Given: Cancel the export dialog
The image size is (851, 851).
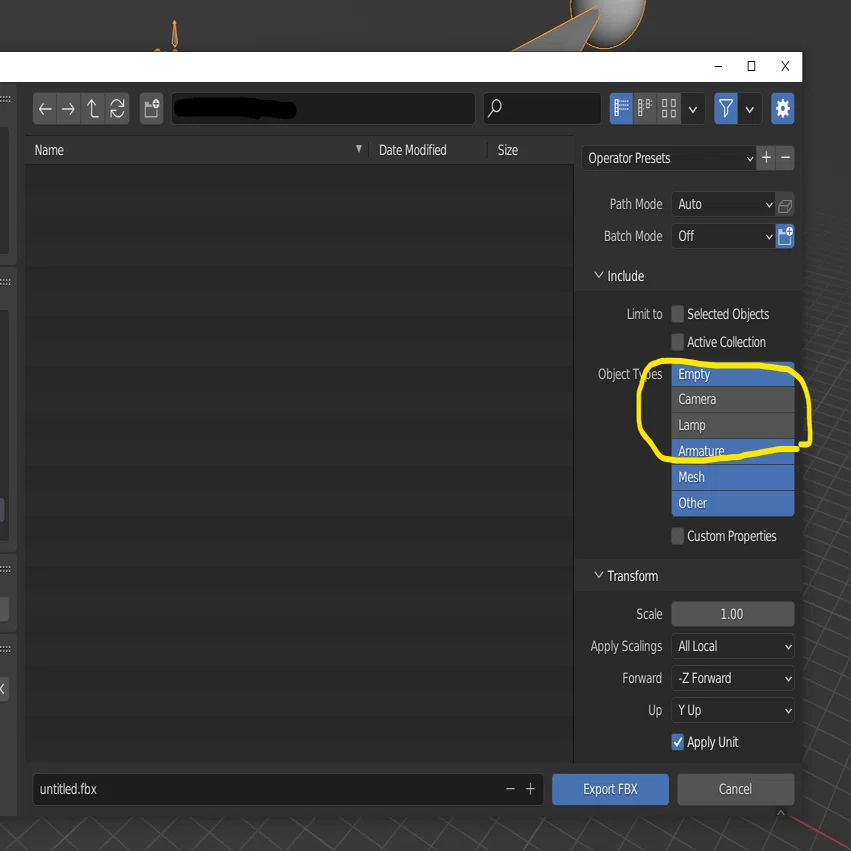Looking at the screenshot, I should click(x=735, y=789).
